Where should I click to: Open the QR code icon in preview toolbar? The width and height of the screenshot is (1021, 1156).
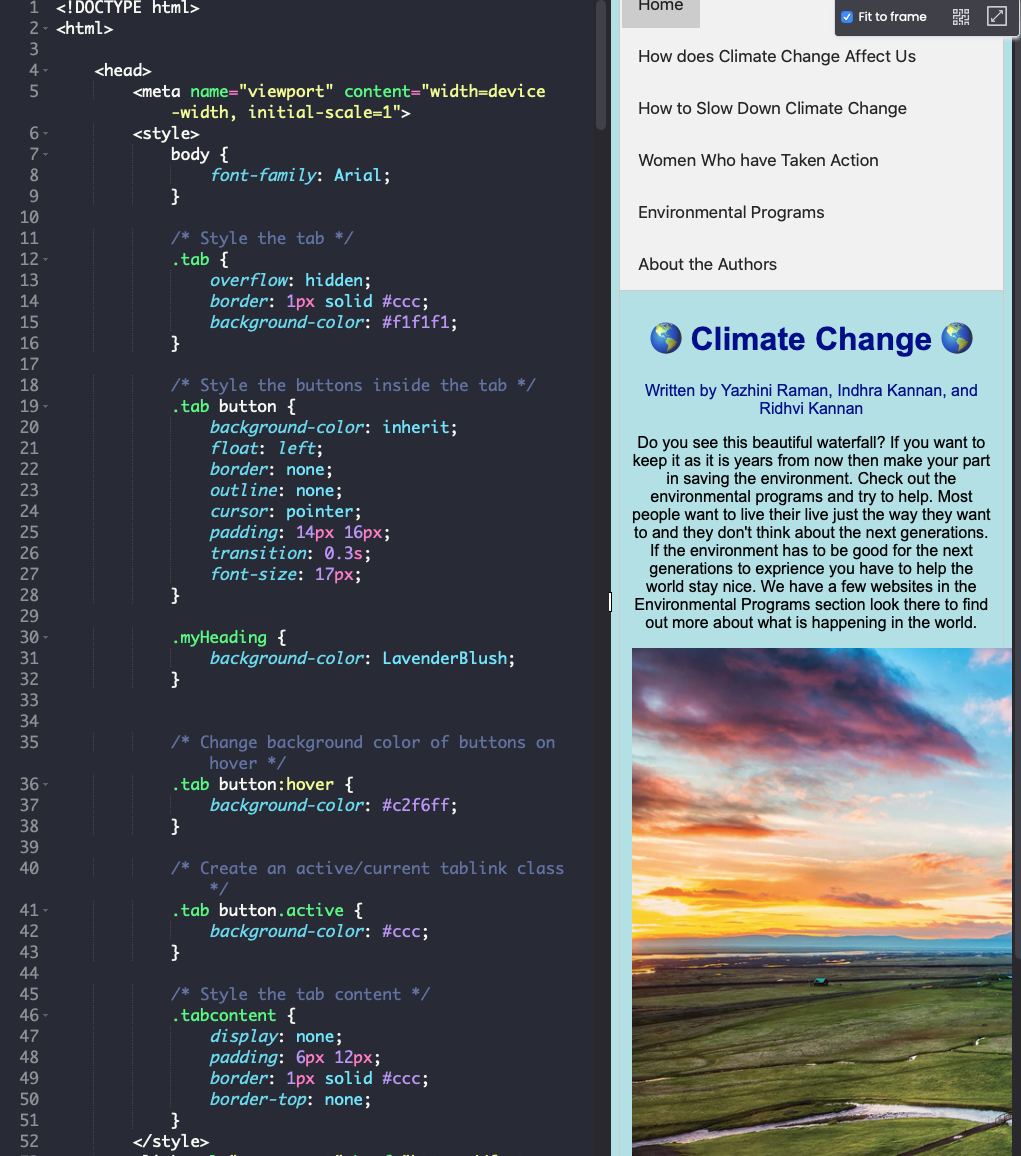pos(961,17)
